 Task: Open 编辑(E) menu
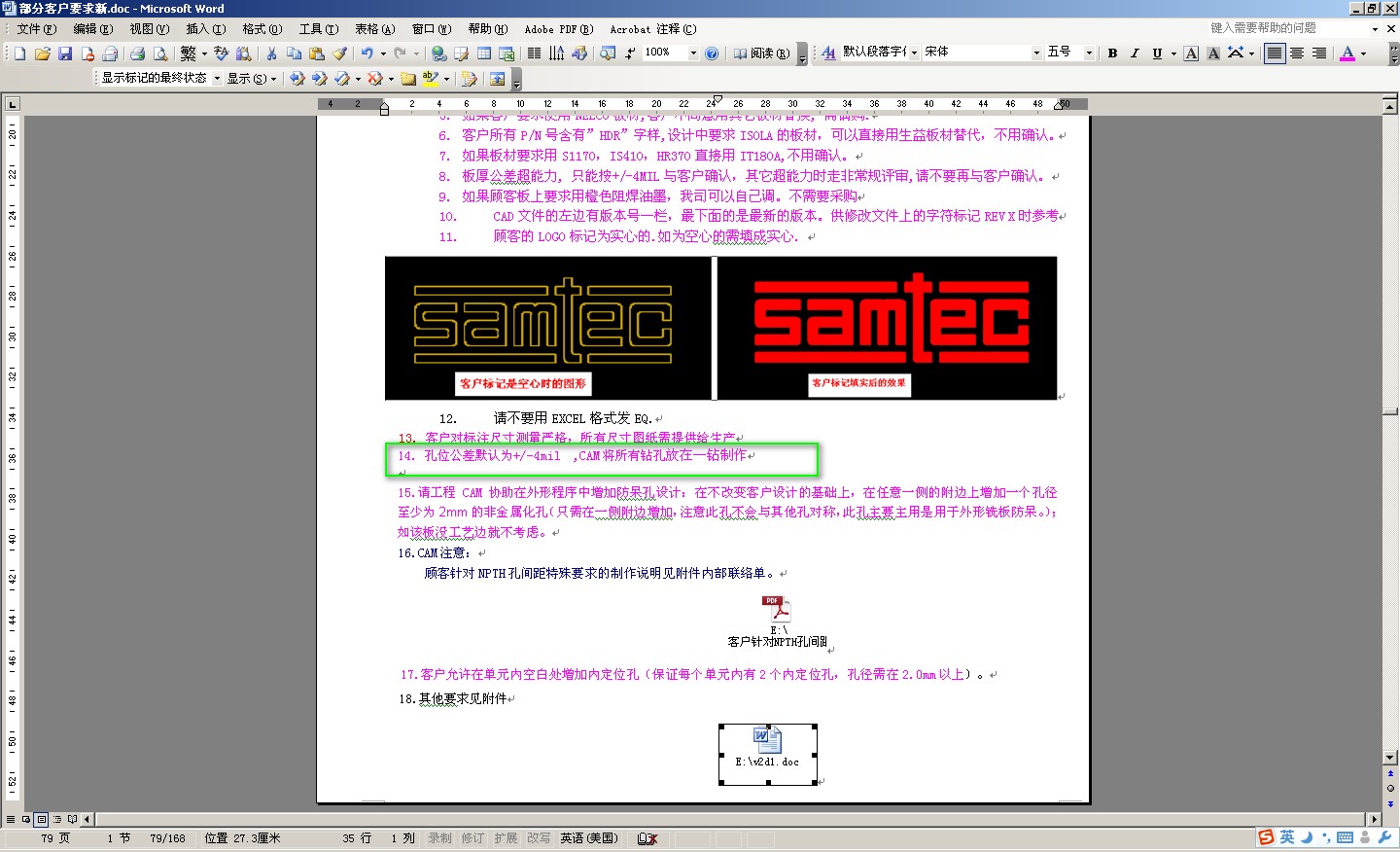point(93,29)
